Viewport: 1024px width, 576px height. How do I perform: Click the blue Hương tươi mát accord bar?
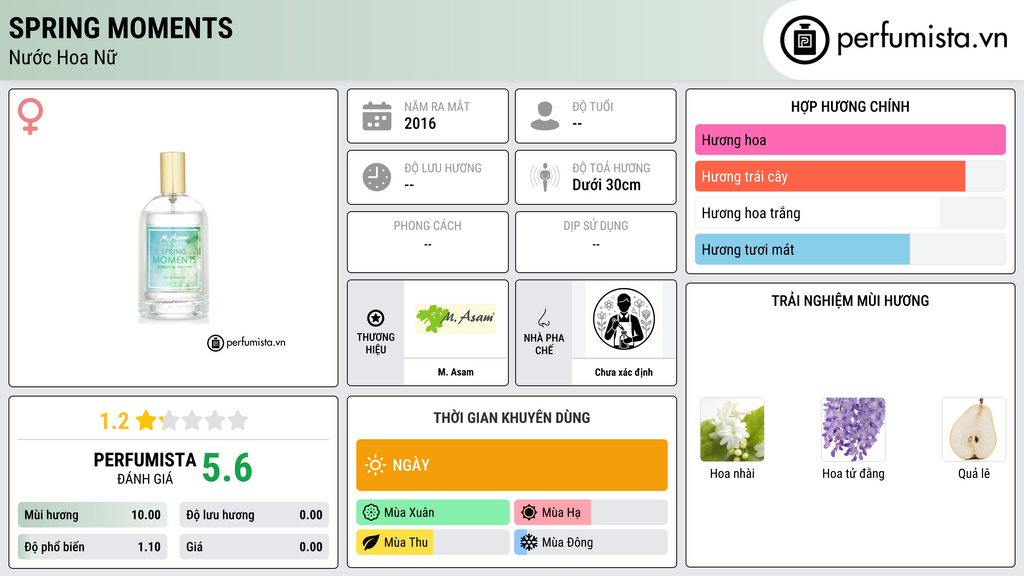[850, 249]
